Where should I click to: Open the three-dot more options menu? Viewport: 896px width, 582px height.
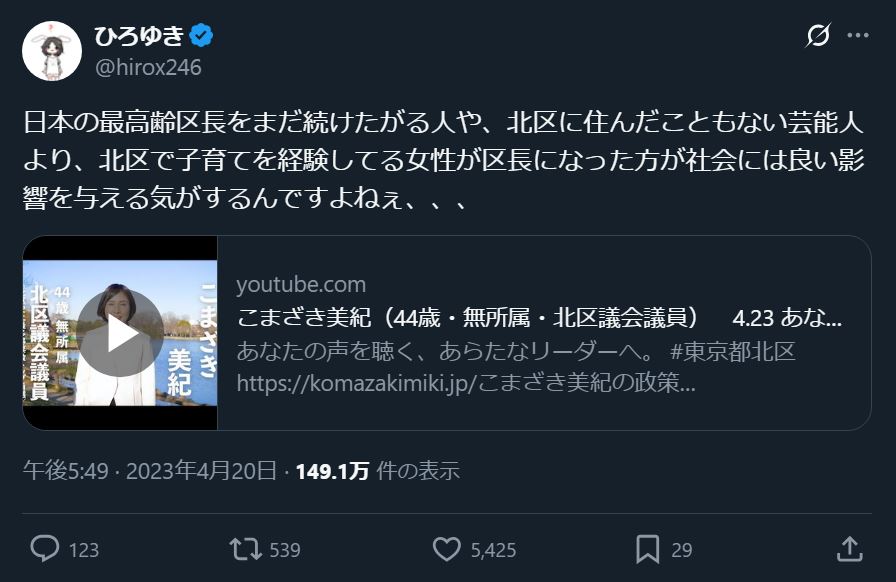click(858, 36)
